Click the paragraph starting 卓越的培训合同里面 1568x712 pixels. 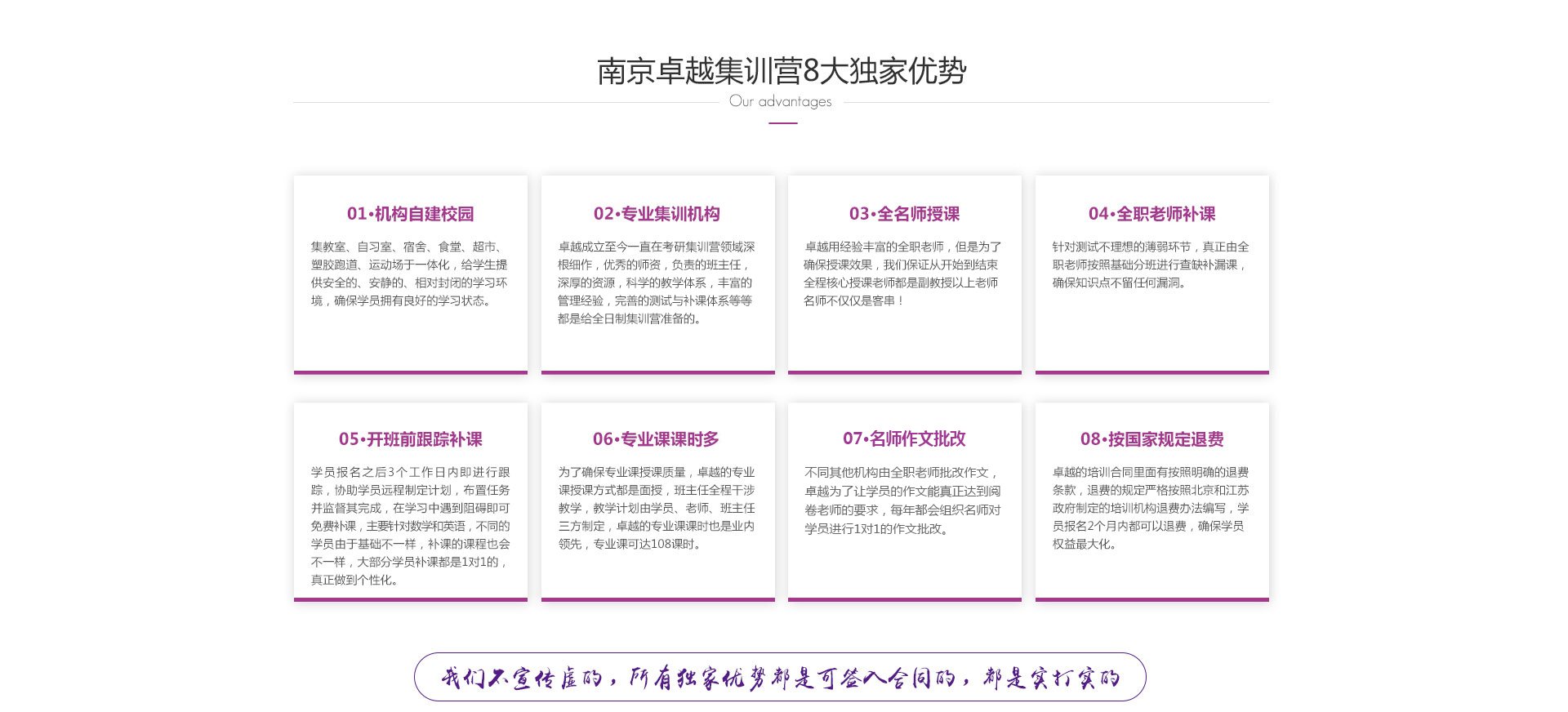(1151, 508)
